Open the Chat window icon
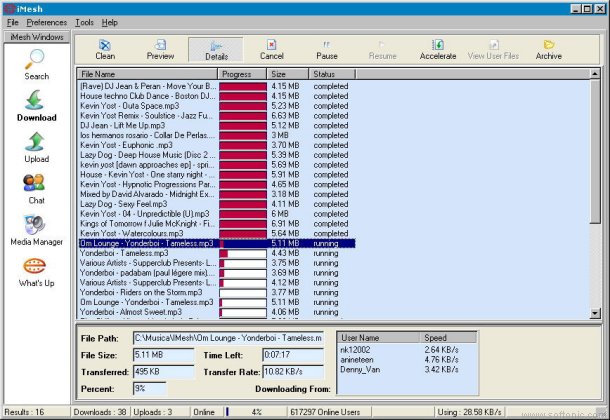Image resolution: width=610 pixels, height=420 pixels. 37,189
